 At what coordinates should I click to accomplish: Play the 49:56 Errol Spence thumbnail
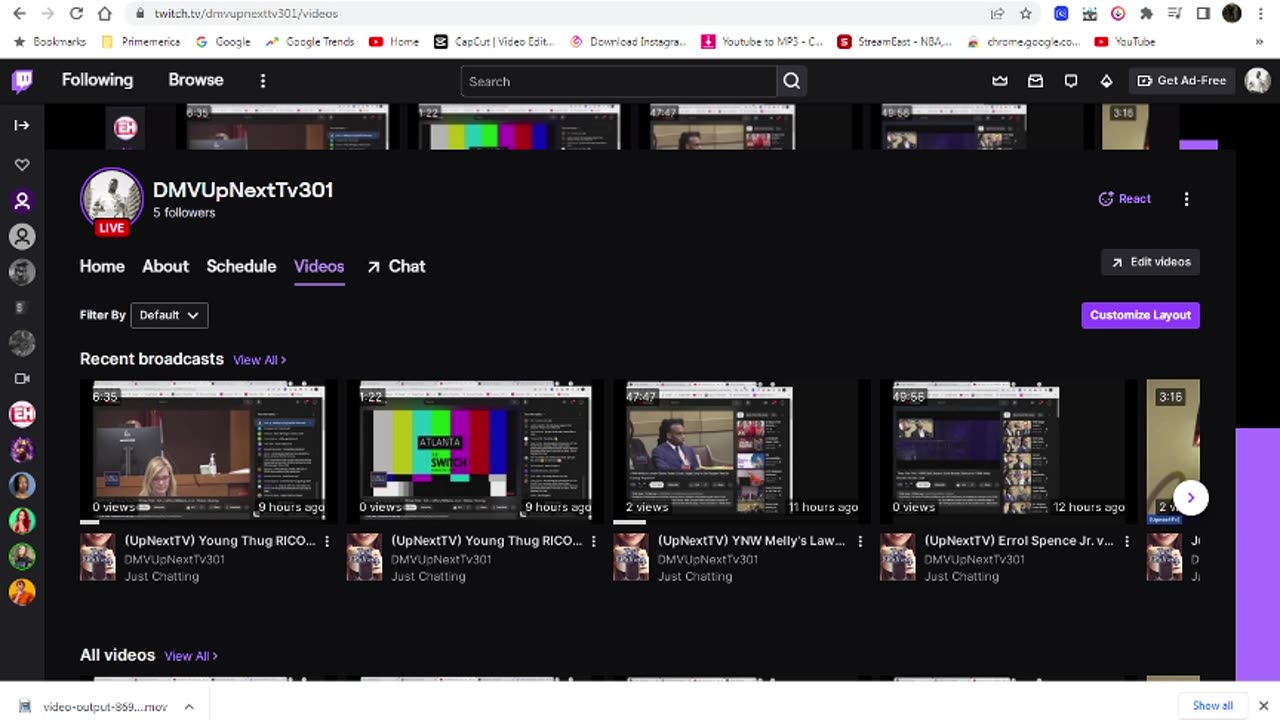(1008, 451)
